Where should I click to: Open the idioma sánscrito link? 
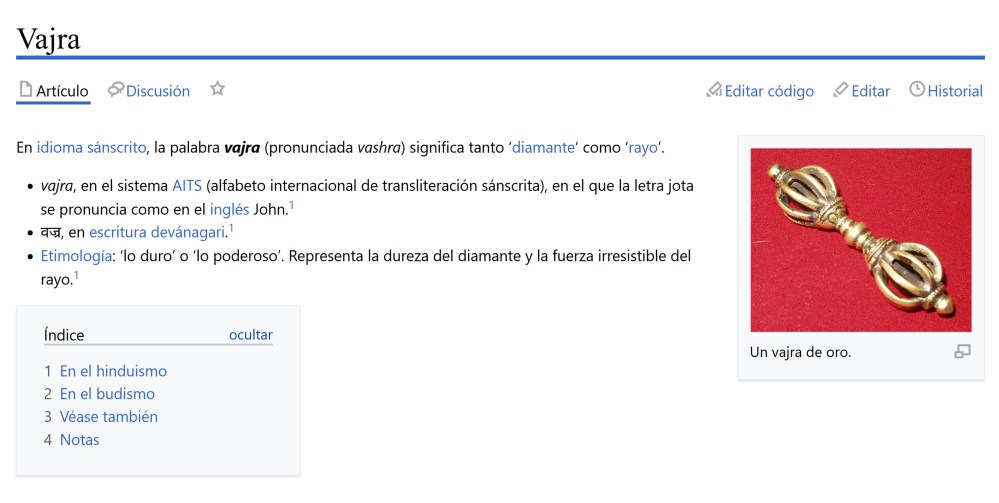click(x=92, y=148)
